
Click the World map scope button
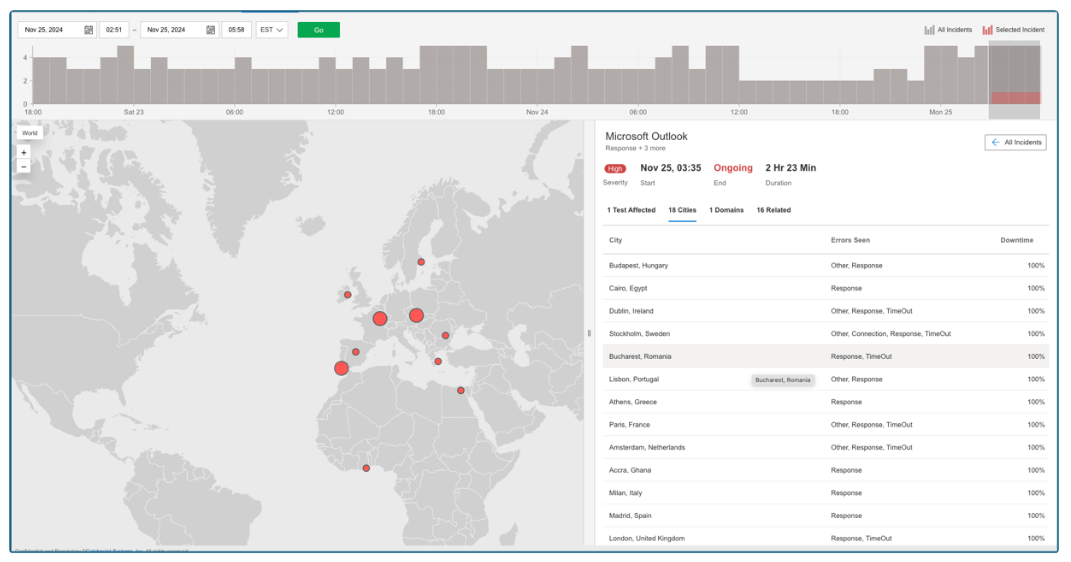coord(29,133)
